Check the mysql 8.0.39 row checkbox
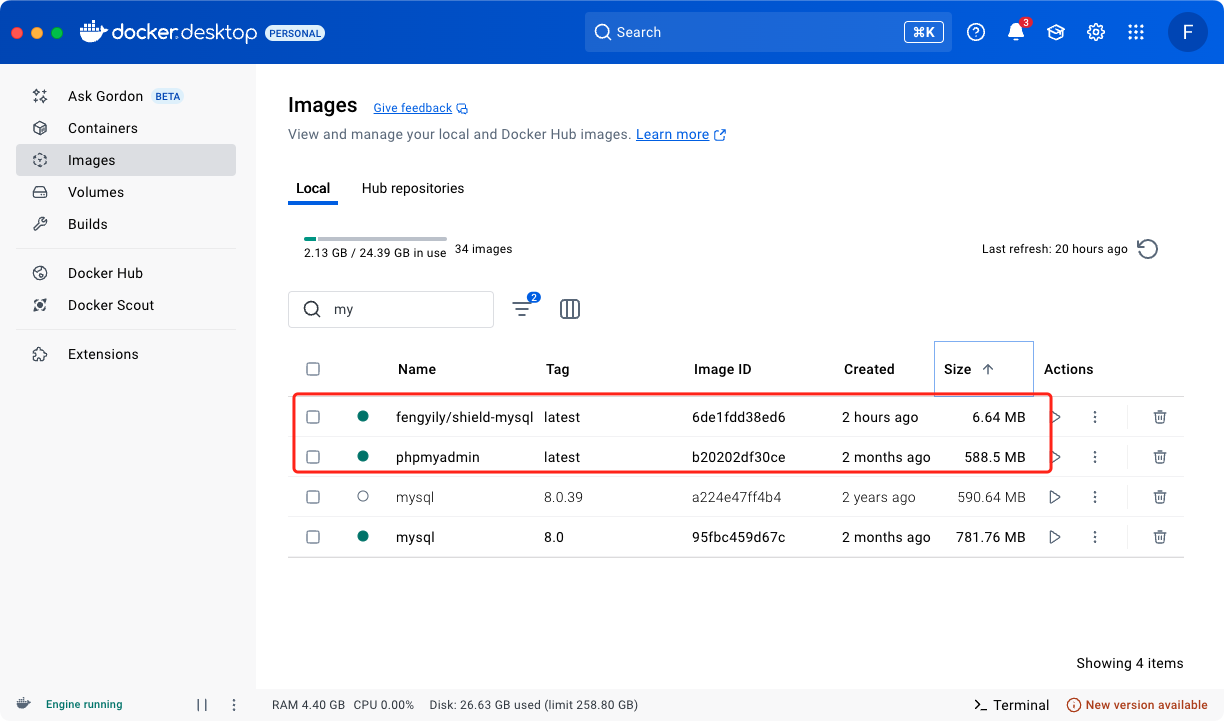The image size is (1224, 721). click(313, 497)
